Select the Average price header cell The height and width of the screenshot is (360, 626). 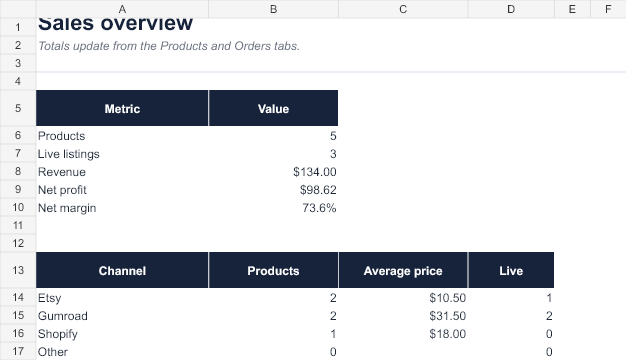coord(403,270)
